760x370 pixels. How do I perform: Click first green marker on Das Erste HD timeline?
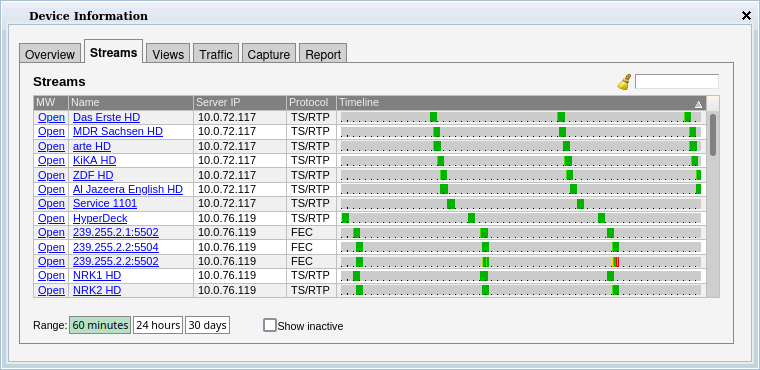(433, 117)
